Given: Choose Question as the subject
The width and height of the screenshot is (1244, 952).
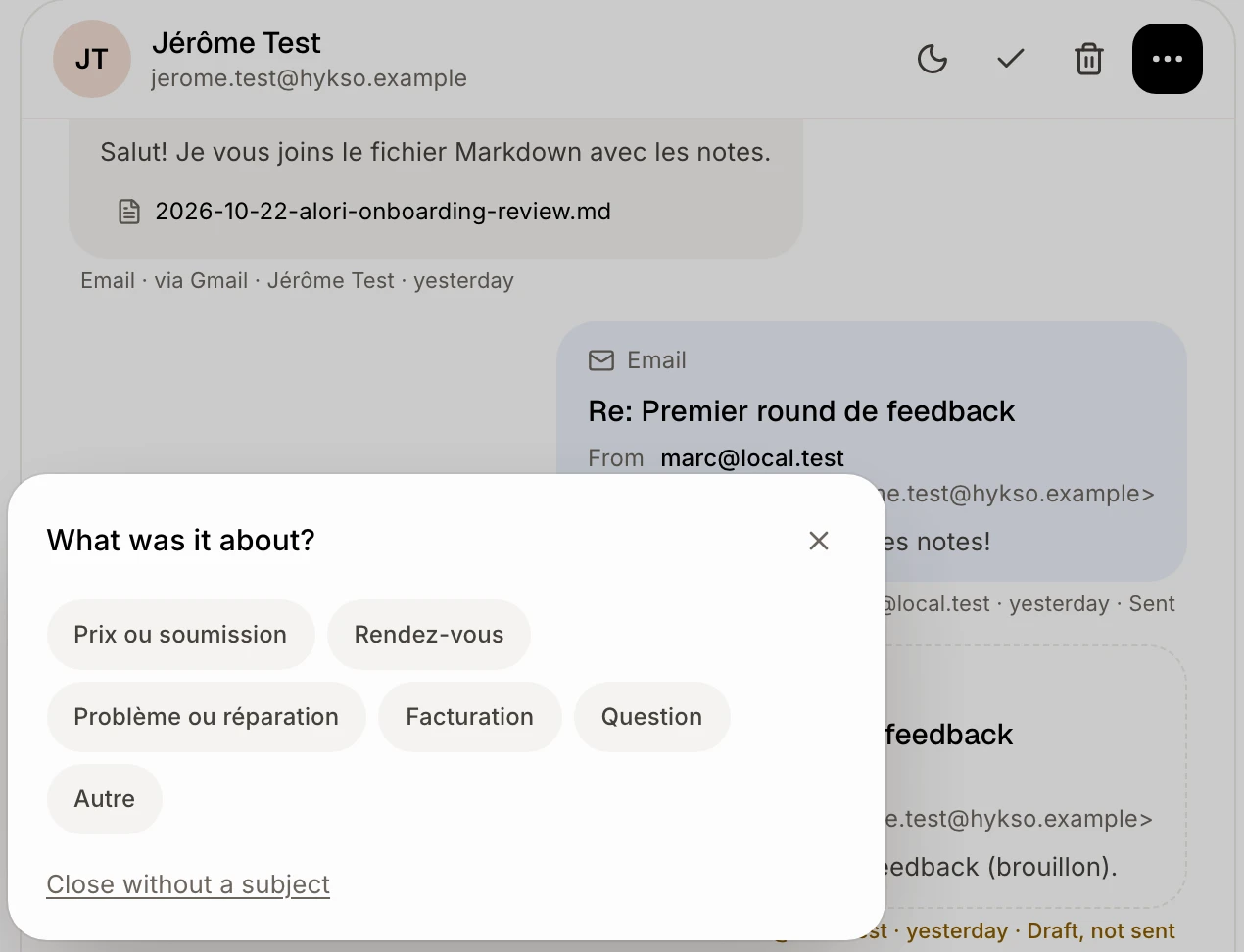Looking at the screenshot, I should [651, 717].
